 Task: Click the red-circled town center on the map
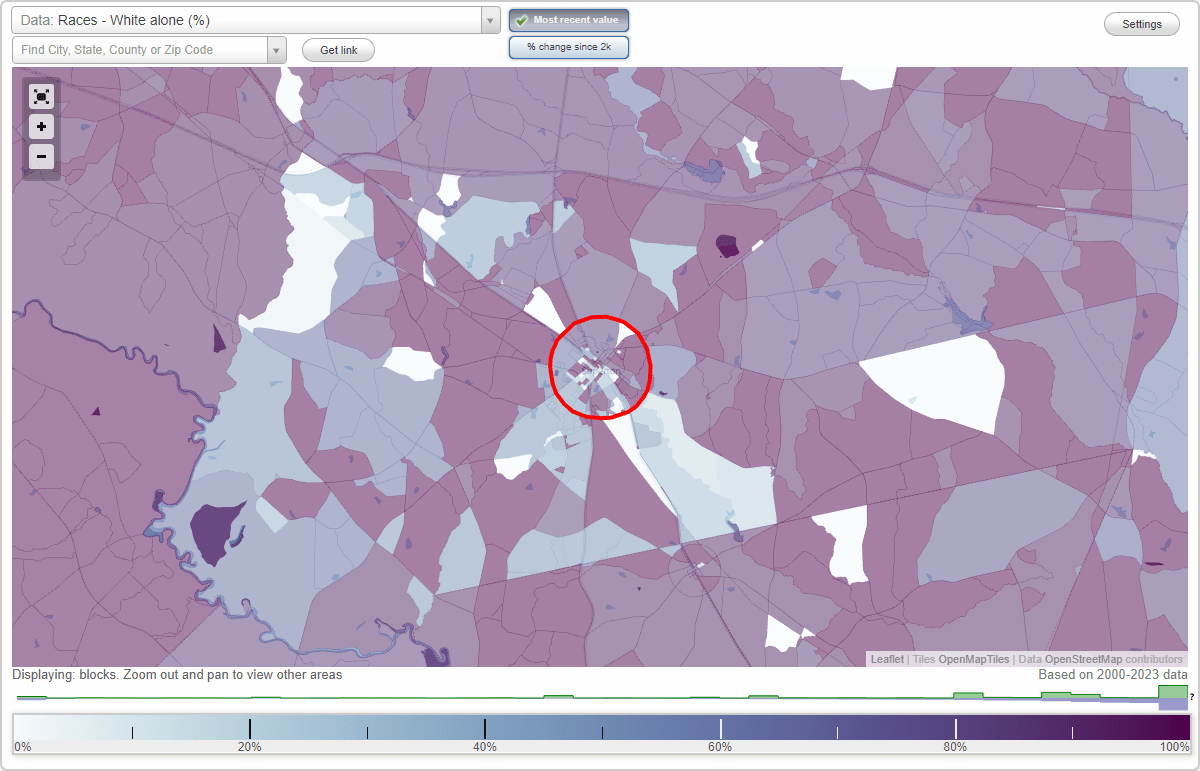click(600, 368)
